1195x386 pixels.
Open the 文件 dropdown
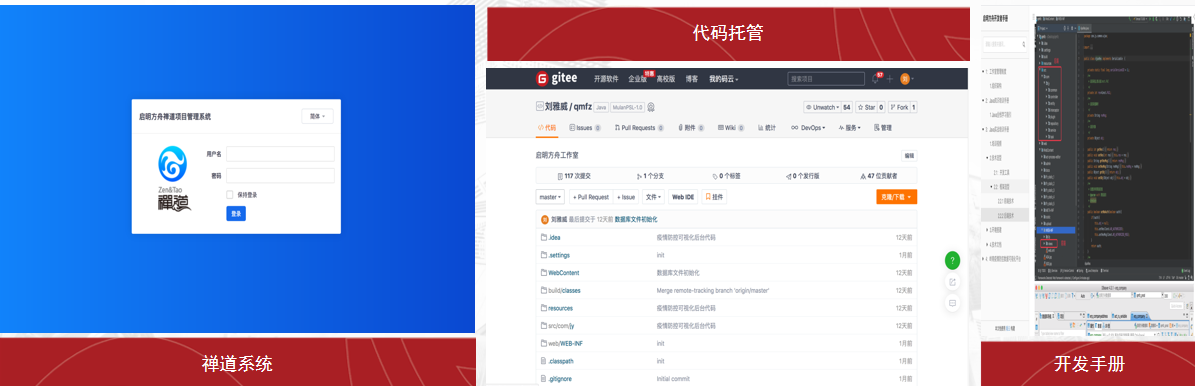click(x=653, y=197)
